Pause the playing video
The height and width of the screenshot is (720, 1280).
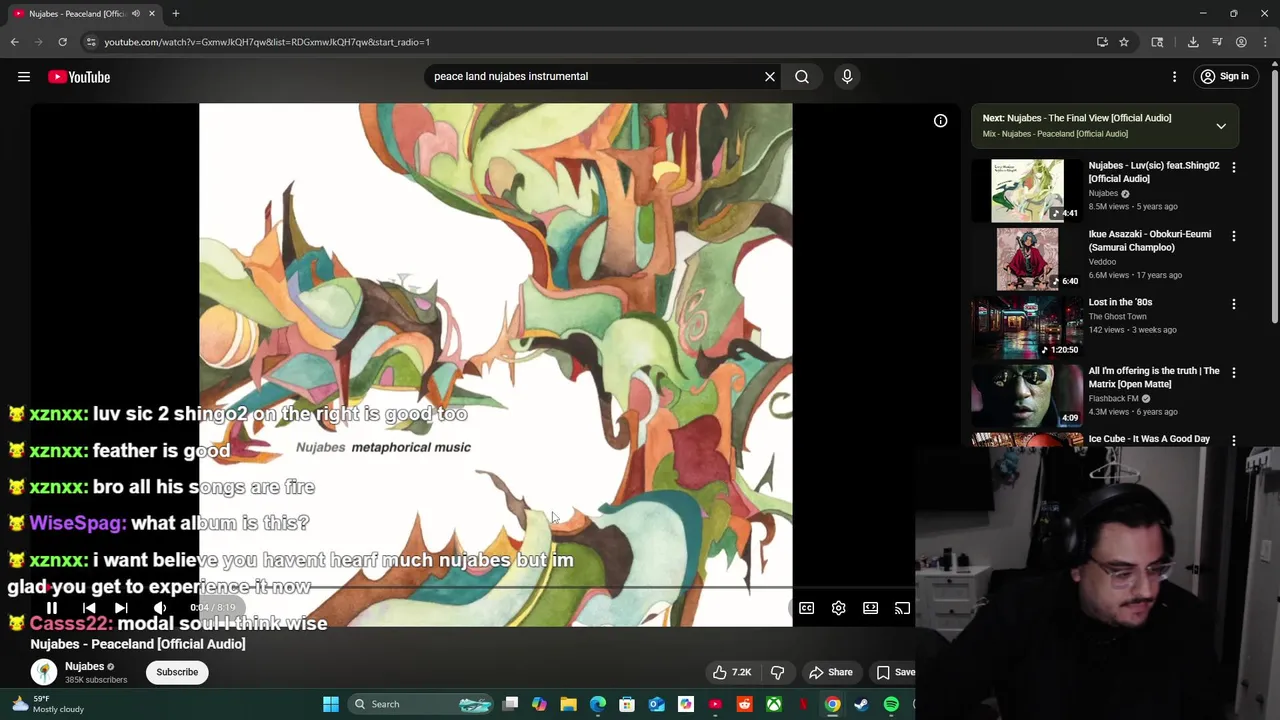[x=52, y=608]
